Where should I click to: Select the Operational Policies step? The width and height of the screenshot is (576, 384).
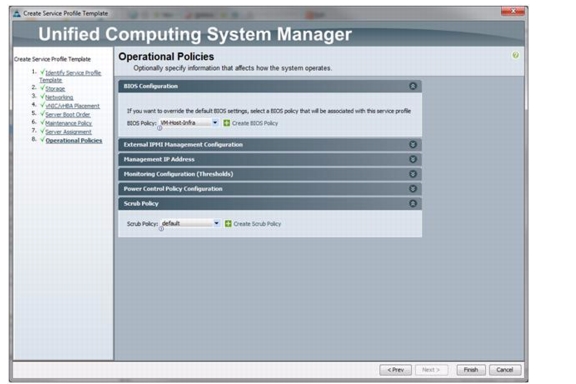74,140
